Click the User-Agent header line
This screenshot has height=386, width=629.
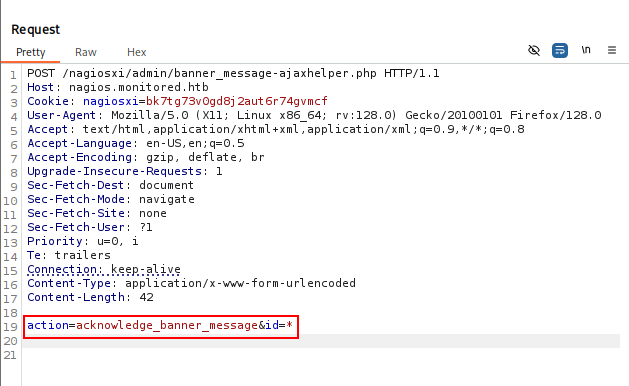pyautogui.click(x=314, y=115)
